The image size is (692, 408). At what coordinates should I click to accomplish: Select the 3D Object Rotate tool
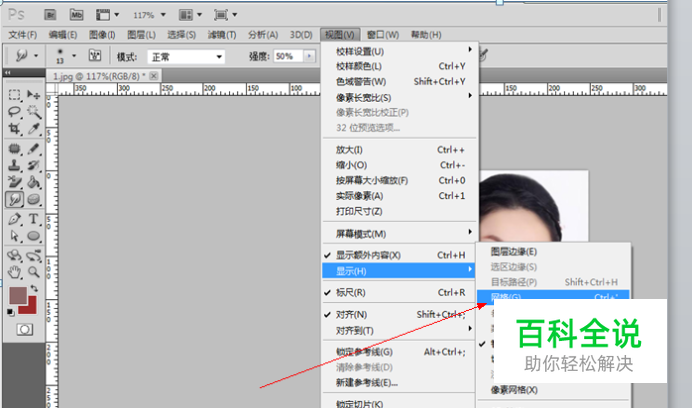(14, 256)
